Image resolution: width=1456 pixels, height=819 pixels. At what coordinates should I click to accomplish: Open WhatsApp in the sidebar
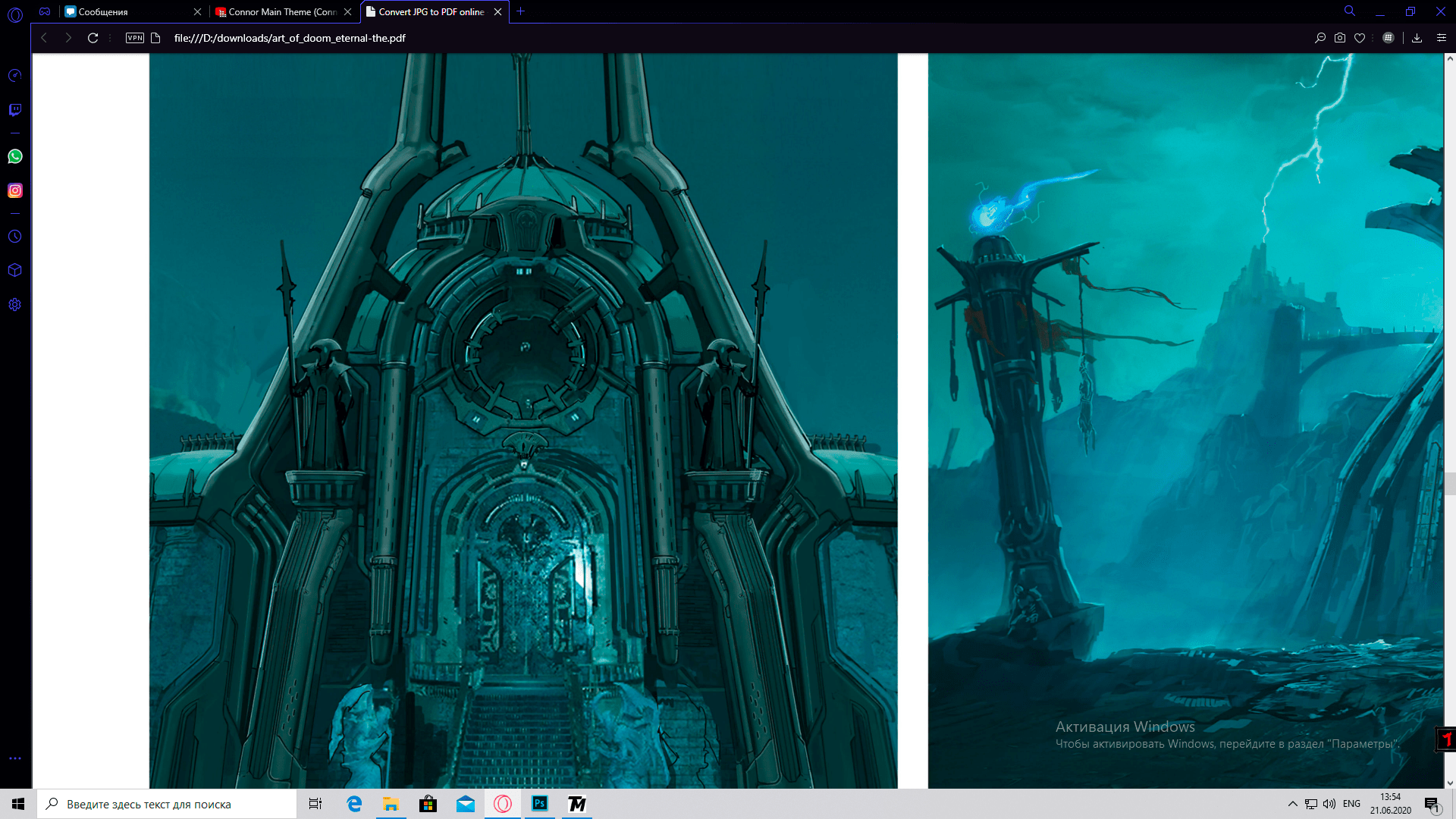[x=14, y=156]
